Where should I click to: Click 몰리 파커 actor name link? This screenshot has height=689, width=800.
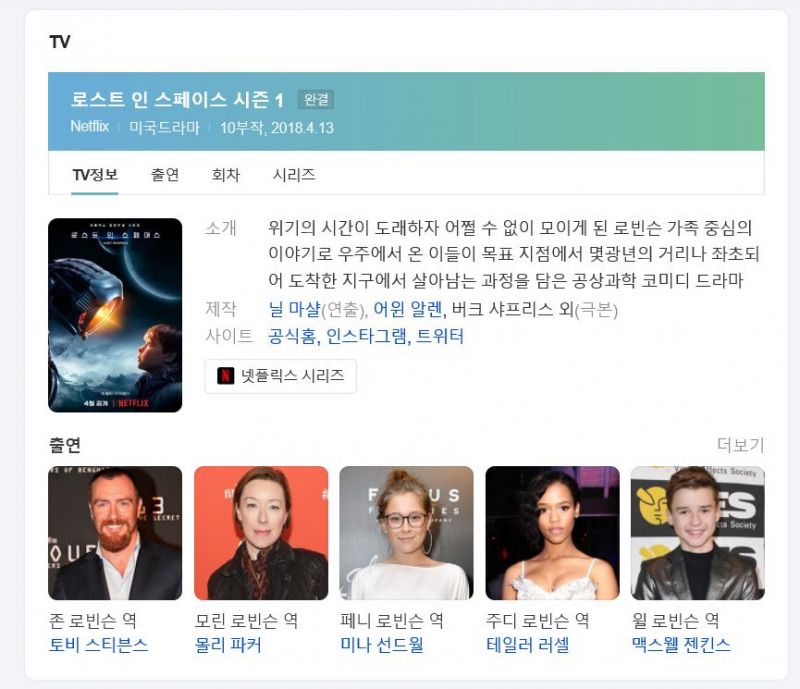(228, 645)
